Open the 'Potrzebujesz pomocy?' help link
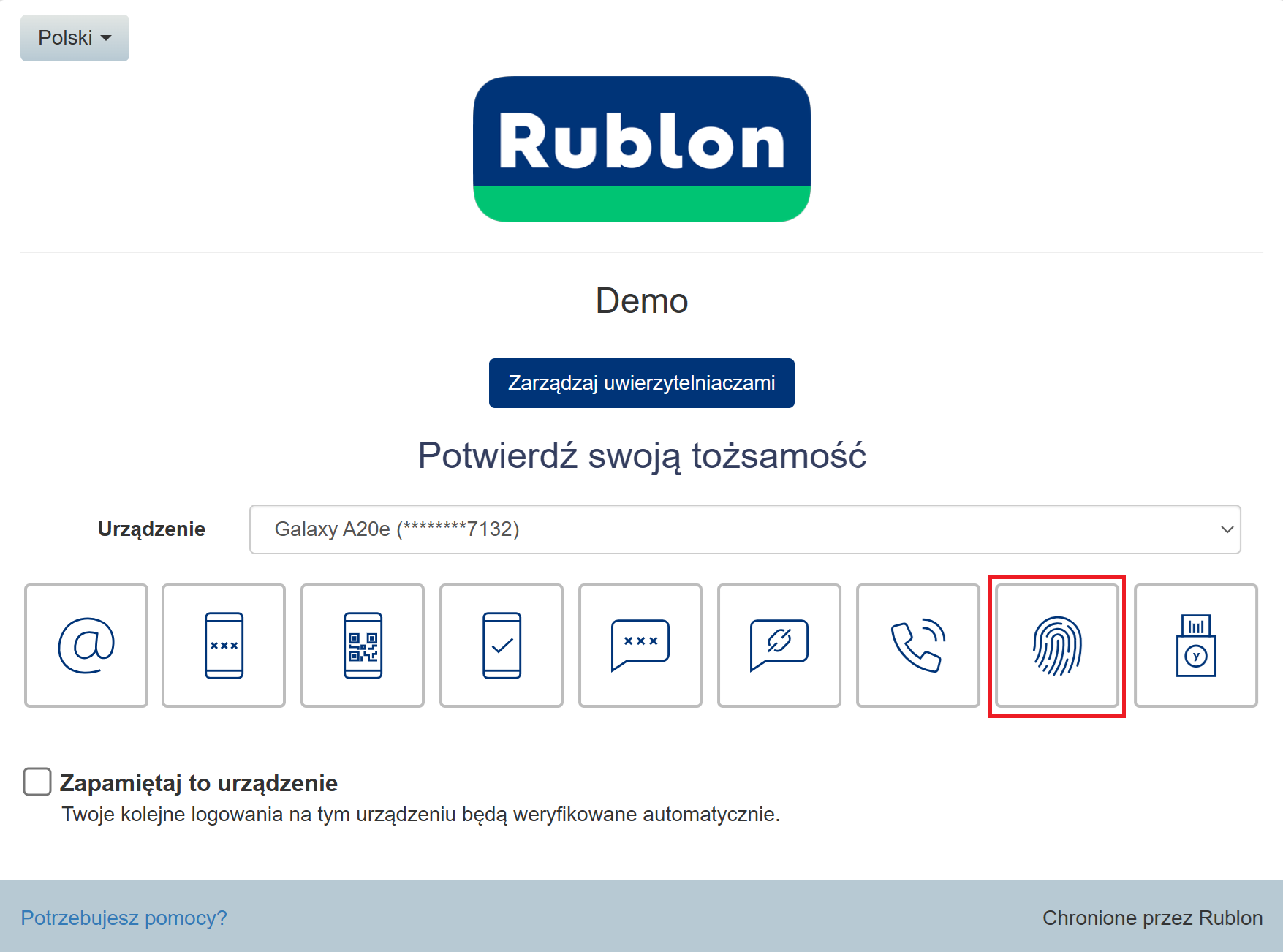 [124, 918]
